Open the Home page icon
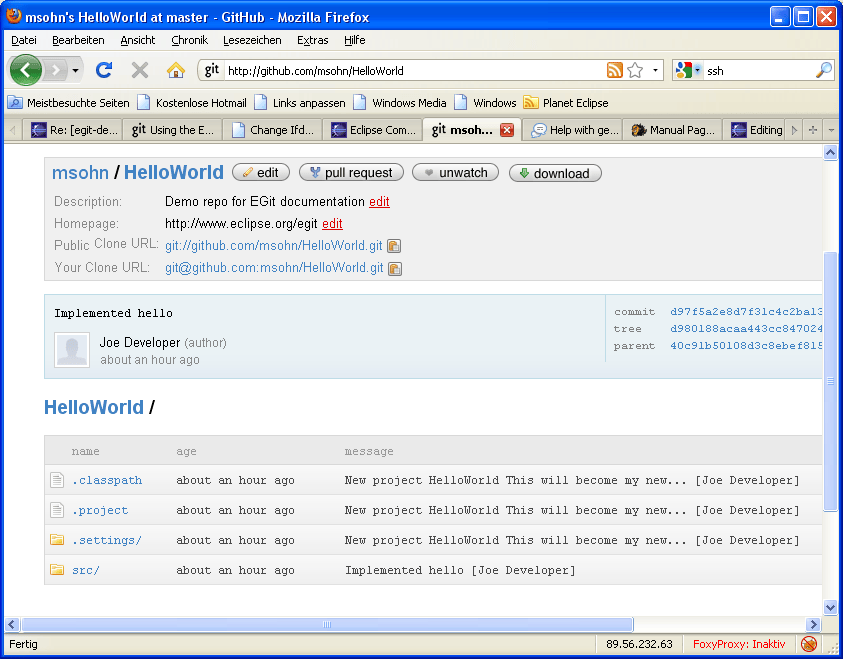Viewport: 843px width, 659px height. coord(176,70)
